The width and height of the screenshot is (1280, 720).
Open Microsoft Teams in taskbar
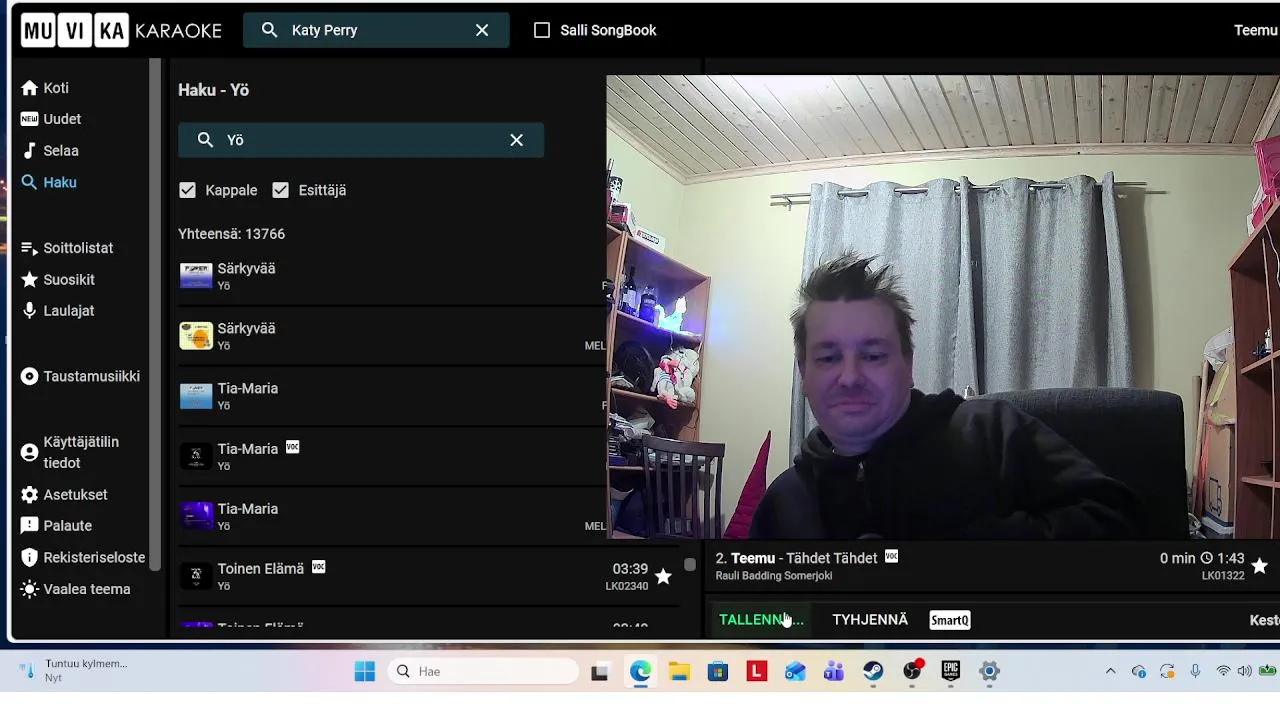point(834,672)
